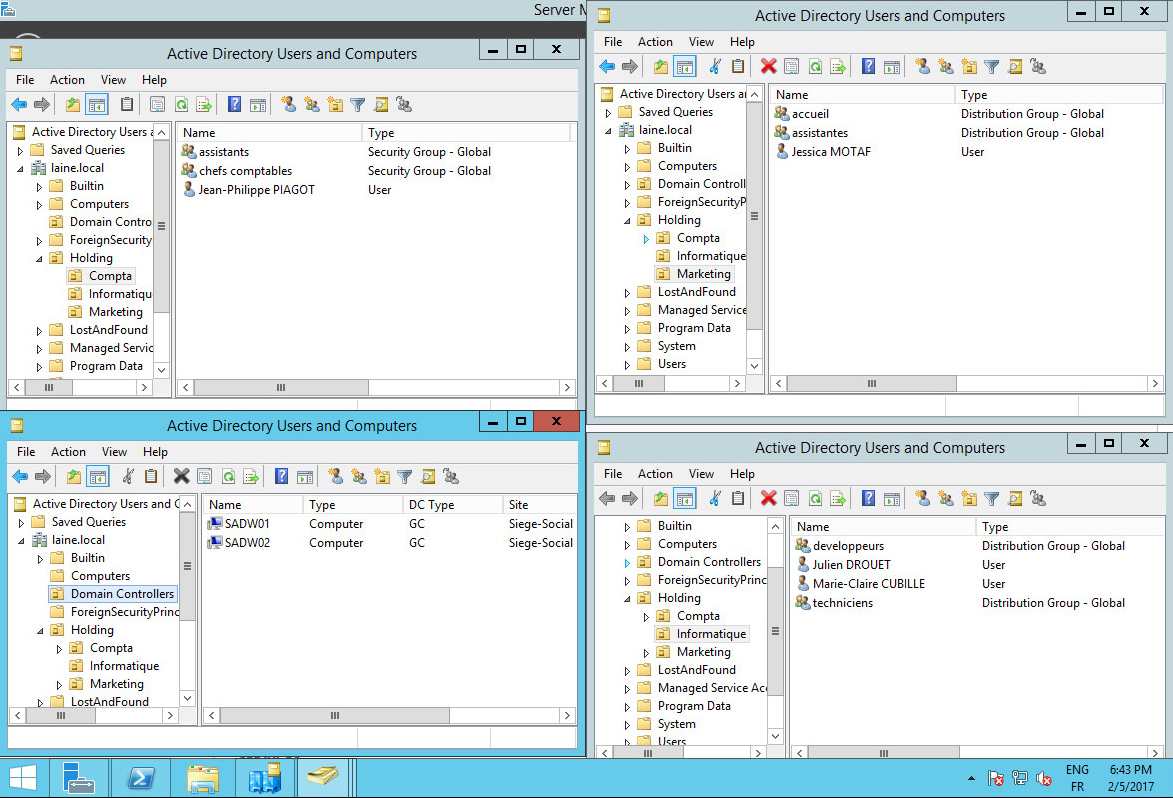Open the View menu in the window listing SADW01

114,452
